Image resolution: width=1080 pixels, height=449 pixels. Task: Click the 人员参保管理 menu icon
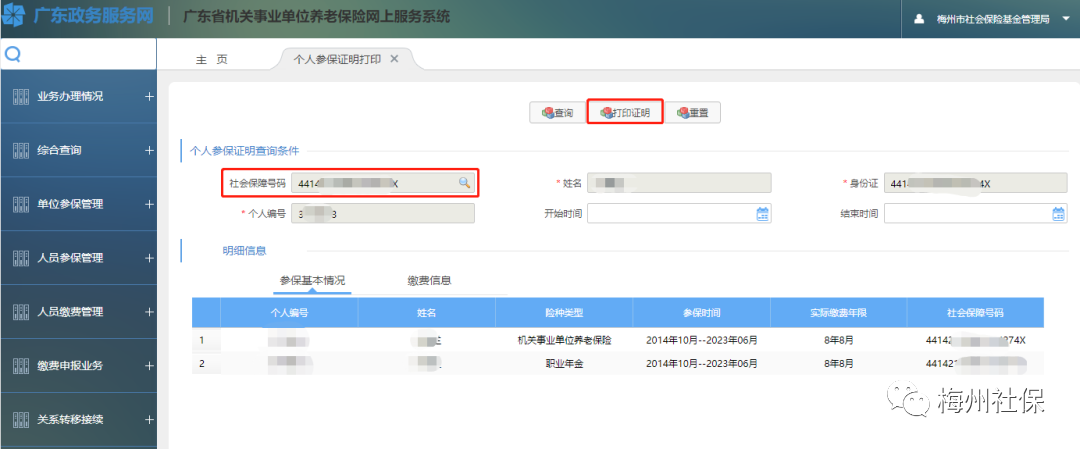point(21,258)
